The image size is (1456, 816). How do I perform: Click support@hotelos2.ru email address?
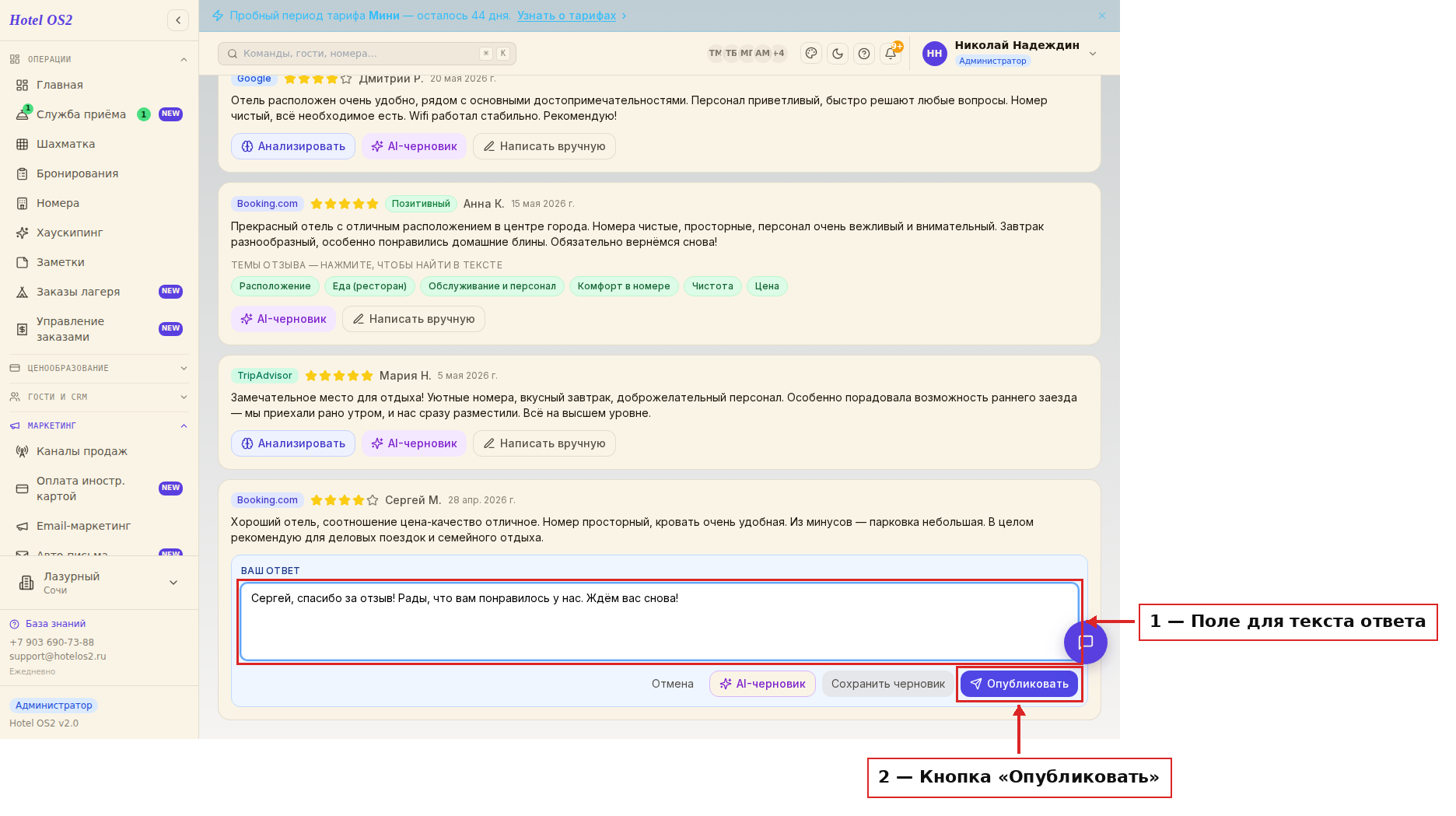pos(58,657)
